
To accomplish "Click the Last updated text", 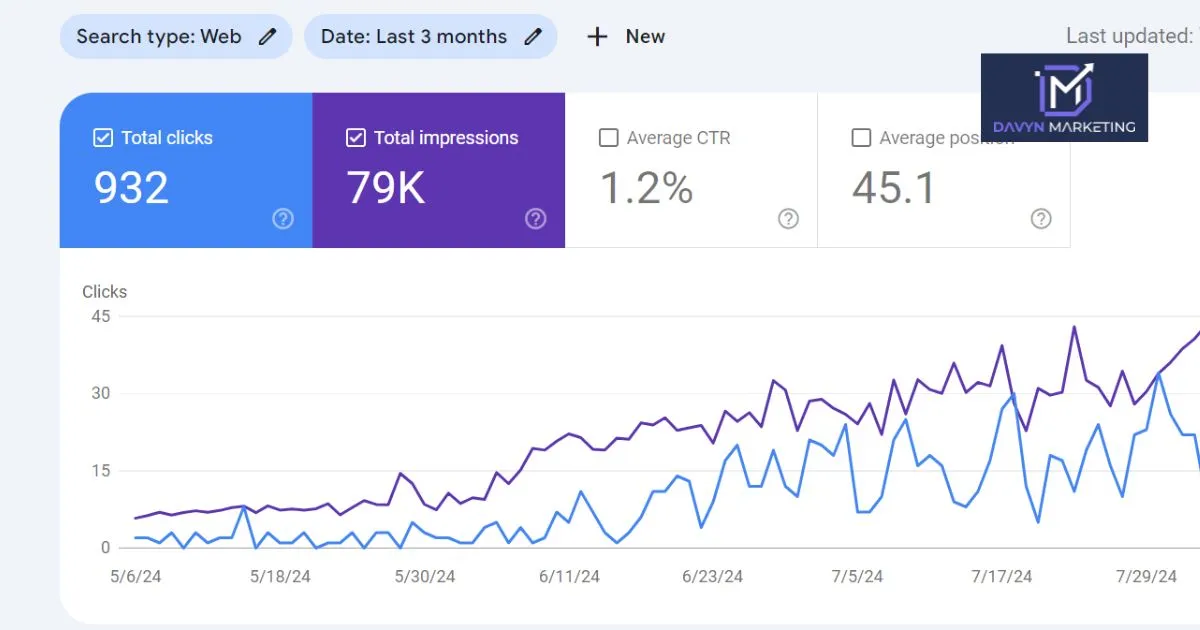I will pos(1128,36).
